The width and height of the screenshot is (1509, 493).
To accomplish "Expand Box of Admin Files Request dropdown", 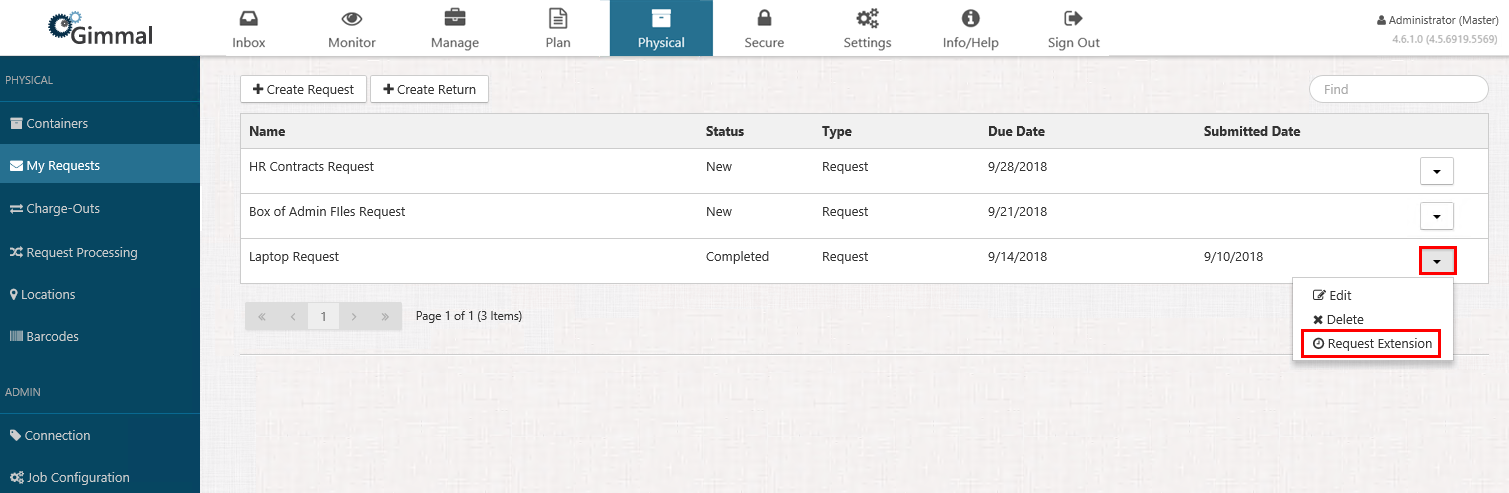I will (1436, 216).
